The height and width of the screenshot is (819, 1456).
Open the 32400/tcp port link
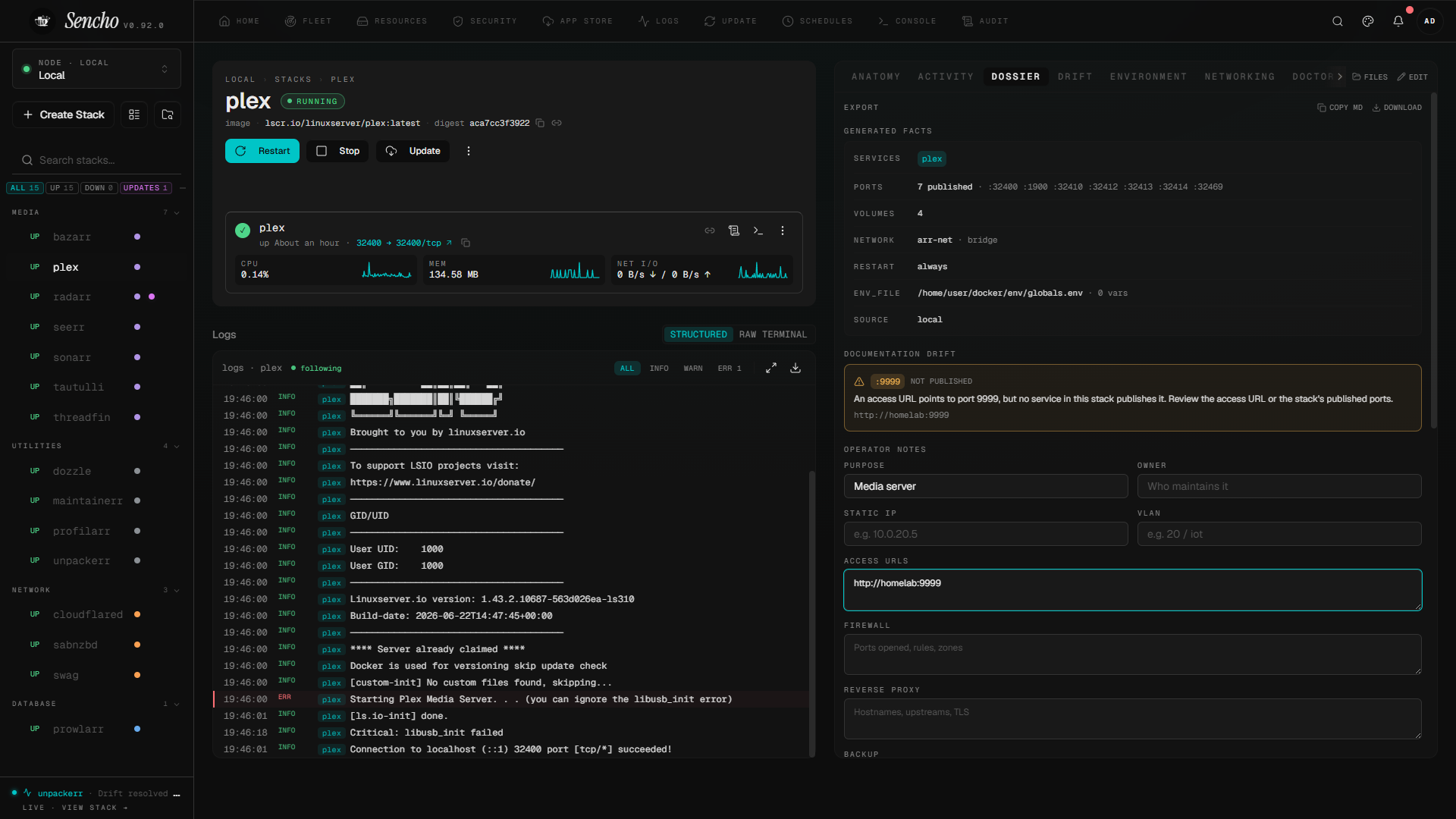click(404, 243)
